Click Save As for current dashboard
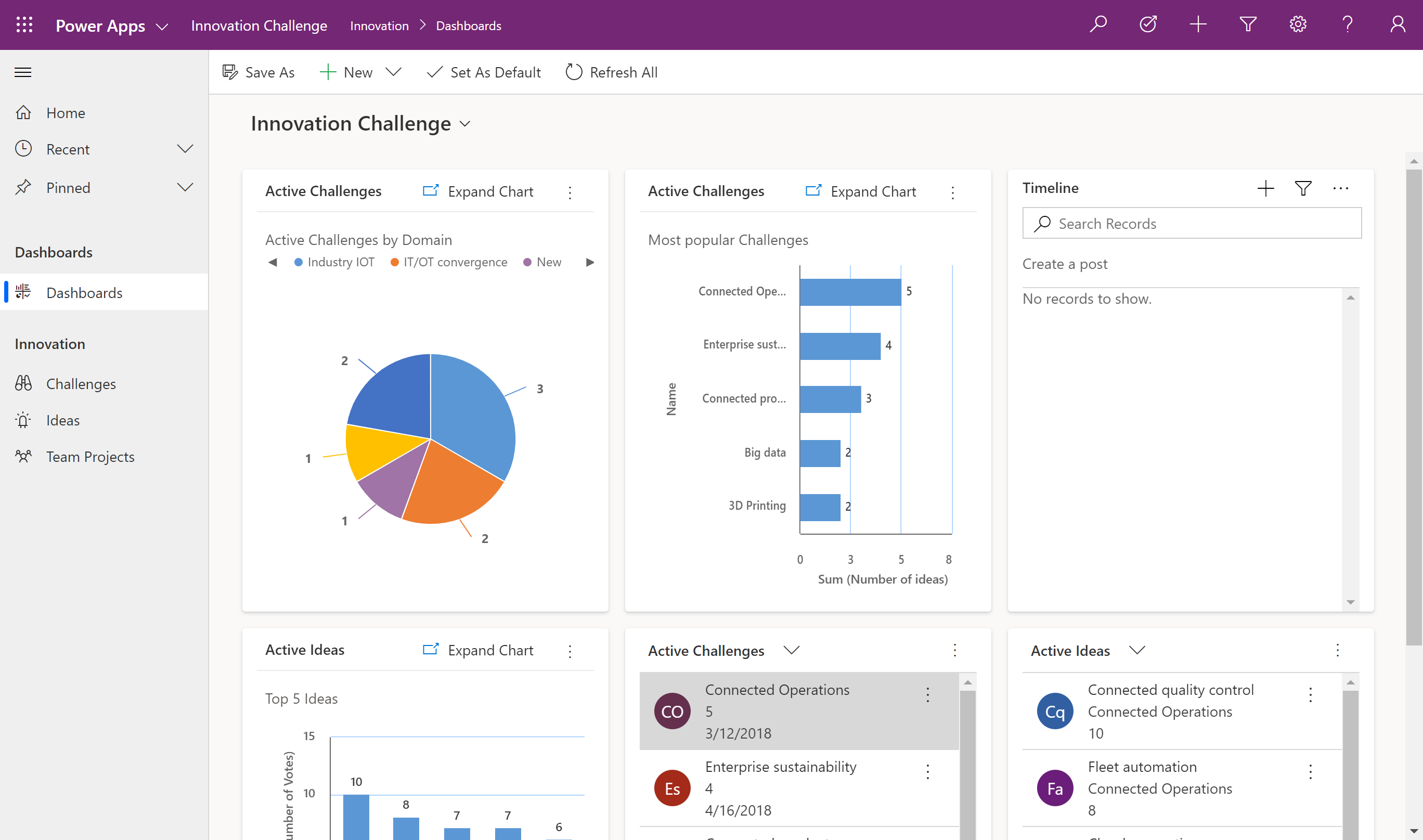 (259, 71)
